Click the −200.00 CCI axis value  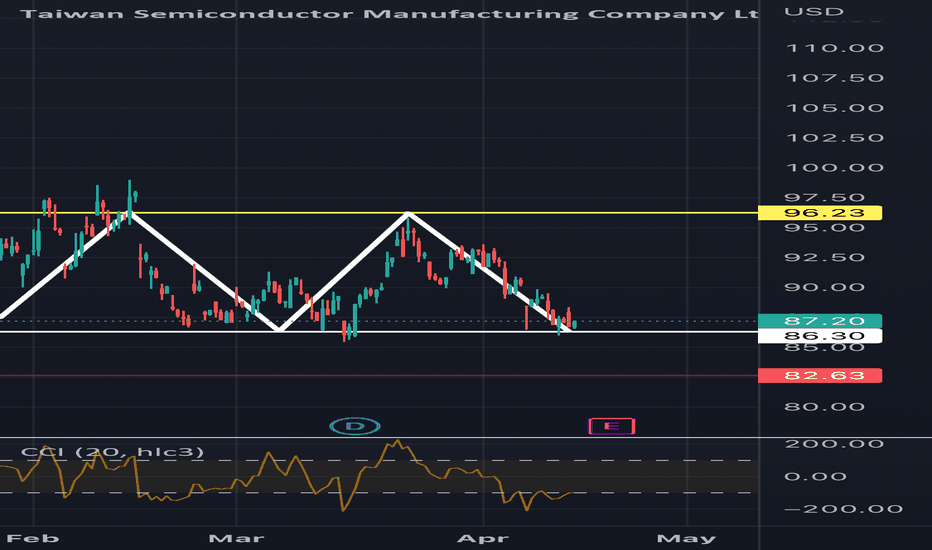(843, 509)
